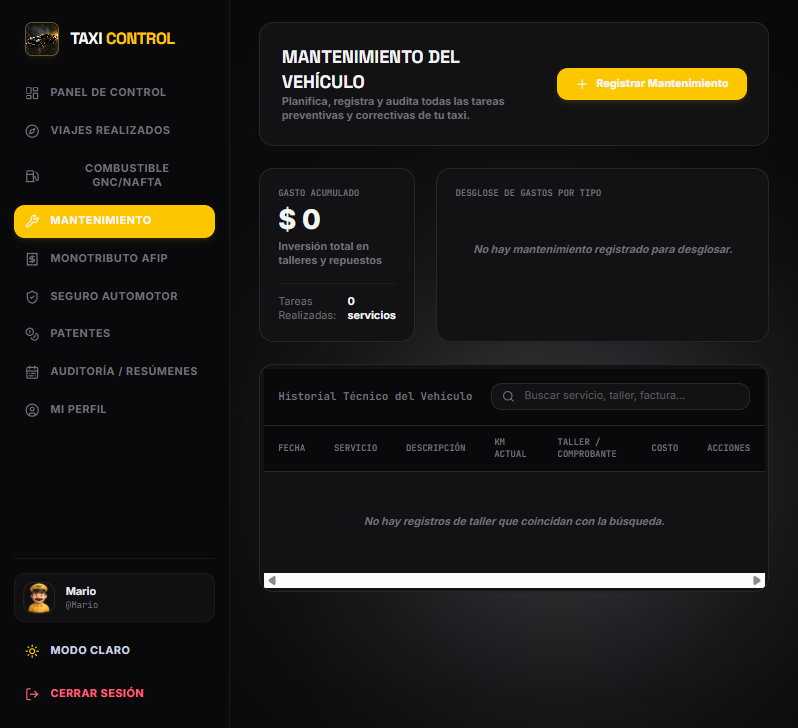Viewport: 798px width, 728px height.
Task: Click the wrench icon in Mantenimiento
Action: coord(32,221)
